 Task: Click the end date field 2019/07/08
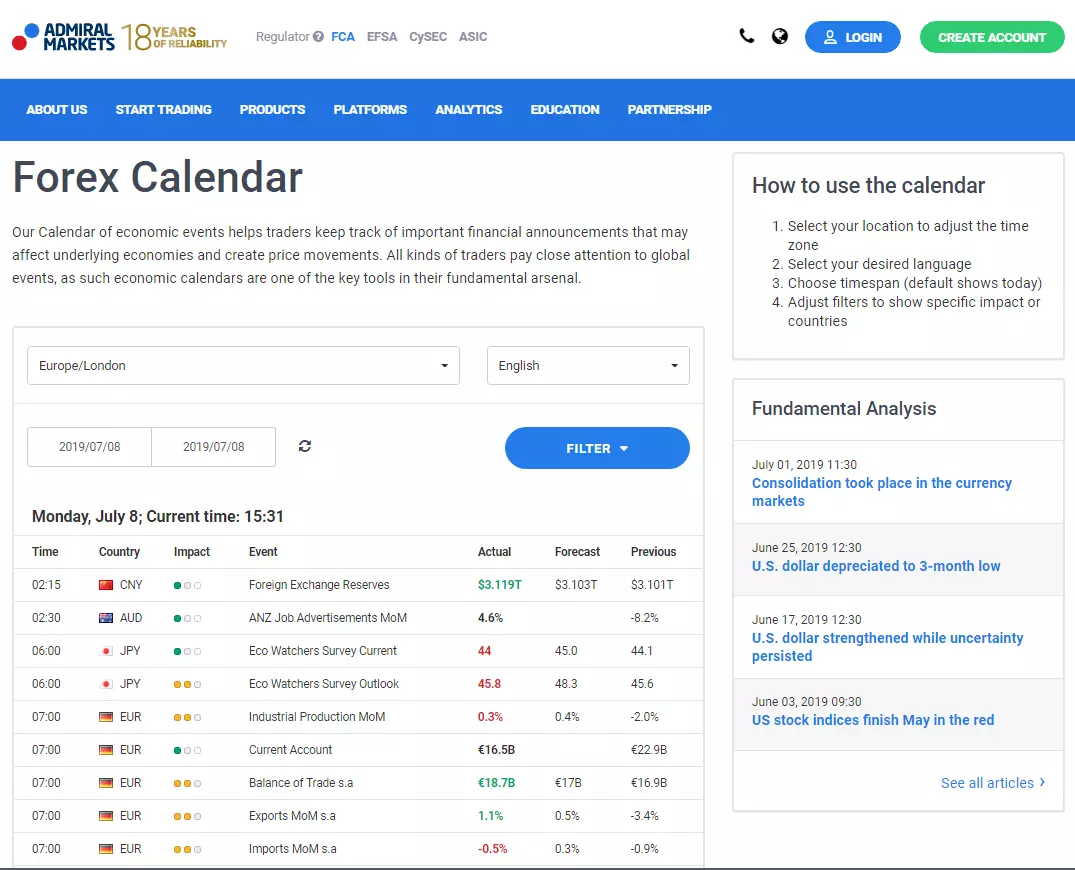click(x=214, y=447)
